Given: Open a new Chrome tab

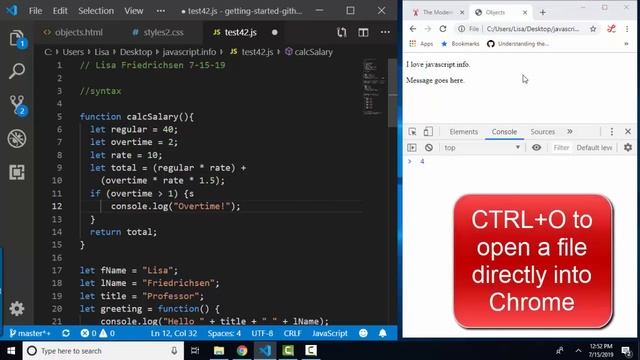Looking at the screenshot, I should point(542,13).
